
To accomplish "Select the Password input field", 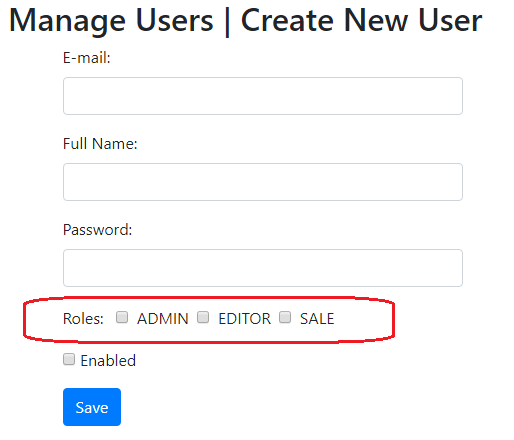I will click(263, 268).
